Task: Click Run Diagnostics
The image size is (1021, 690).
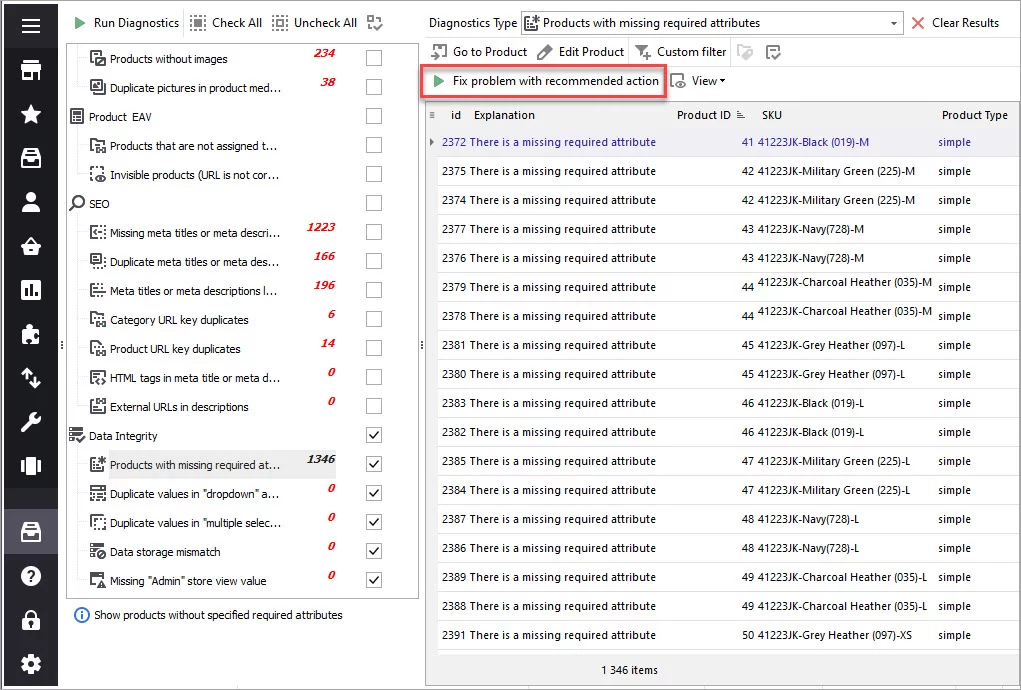Action: pos(126,23)
